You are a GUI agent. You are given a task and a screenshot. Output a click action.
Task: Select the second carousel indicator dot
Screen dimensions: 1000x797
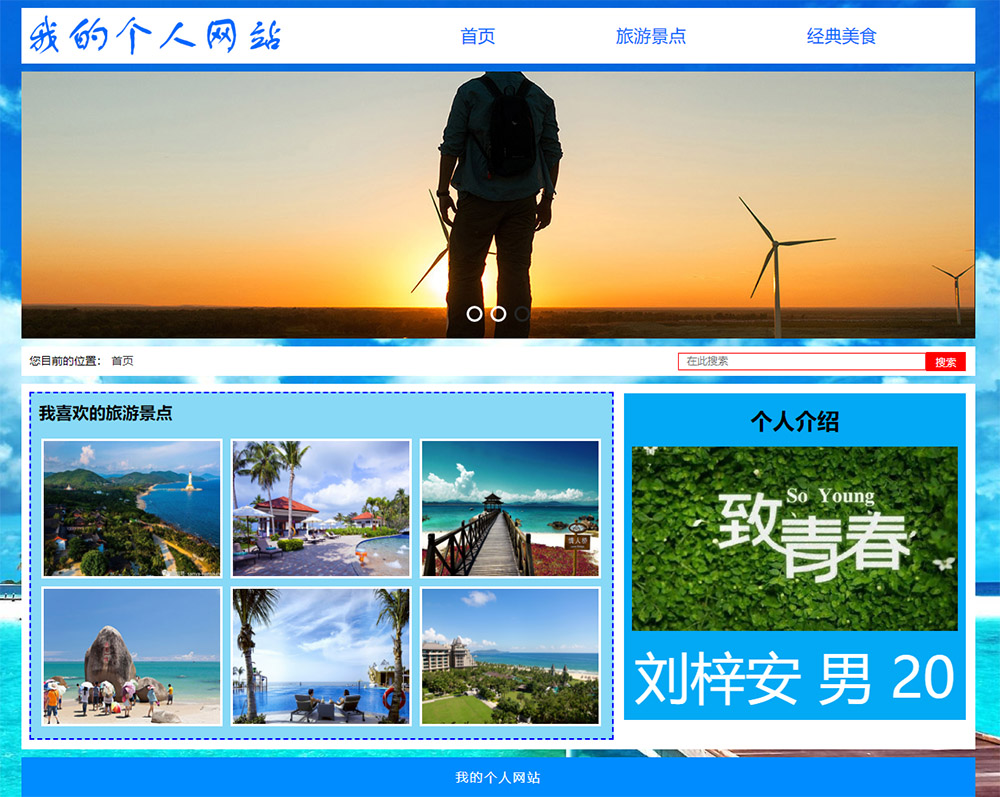tap(498, 314)
